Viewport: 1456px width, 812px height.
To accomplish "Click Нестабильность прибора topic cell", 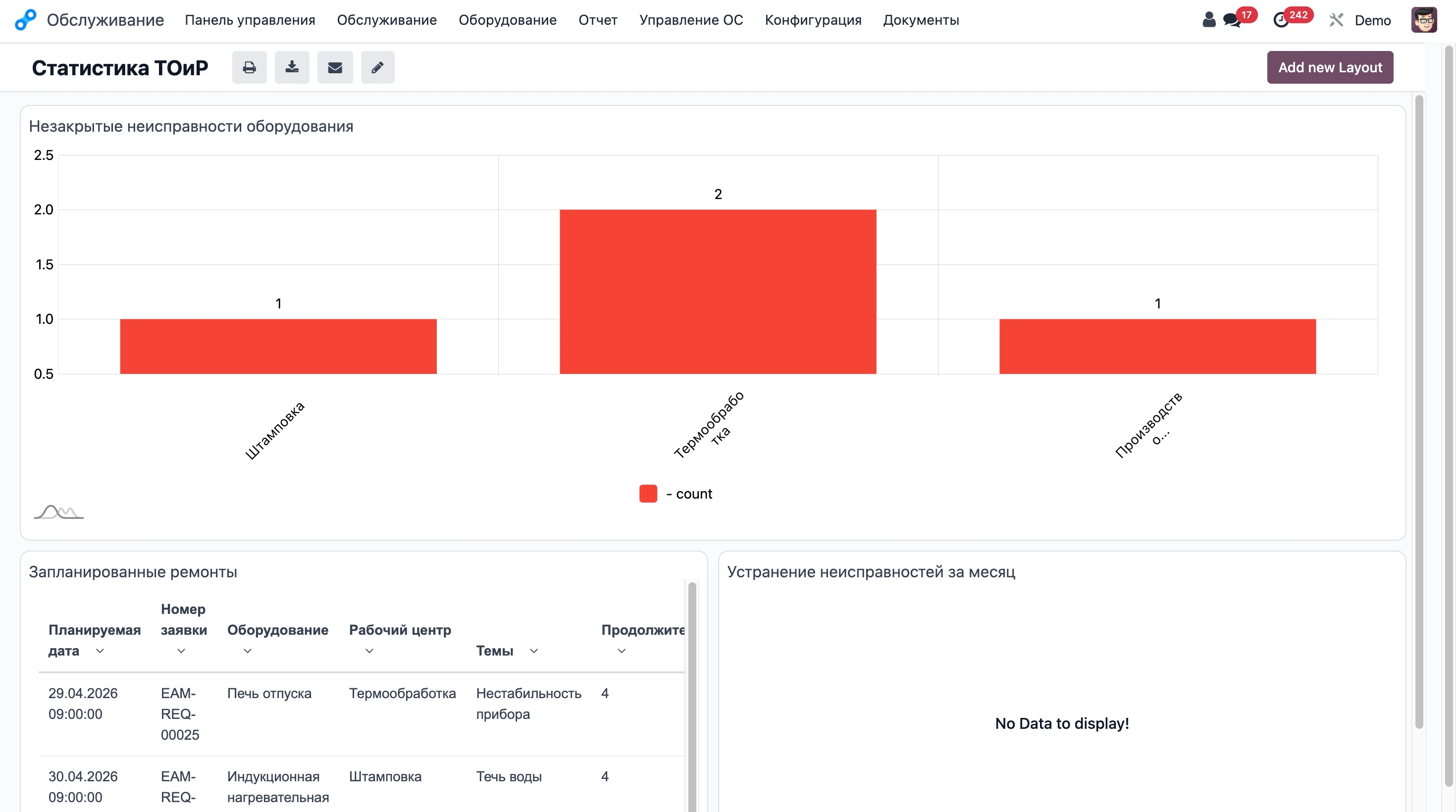I will tap(528, 704).
